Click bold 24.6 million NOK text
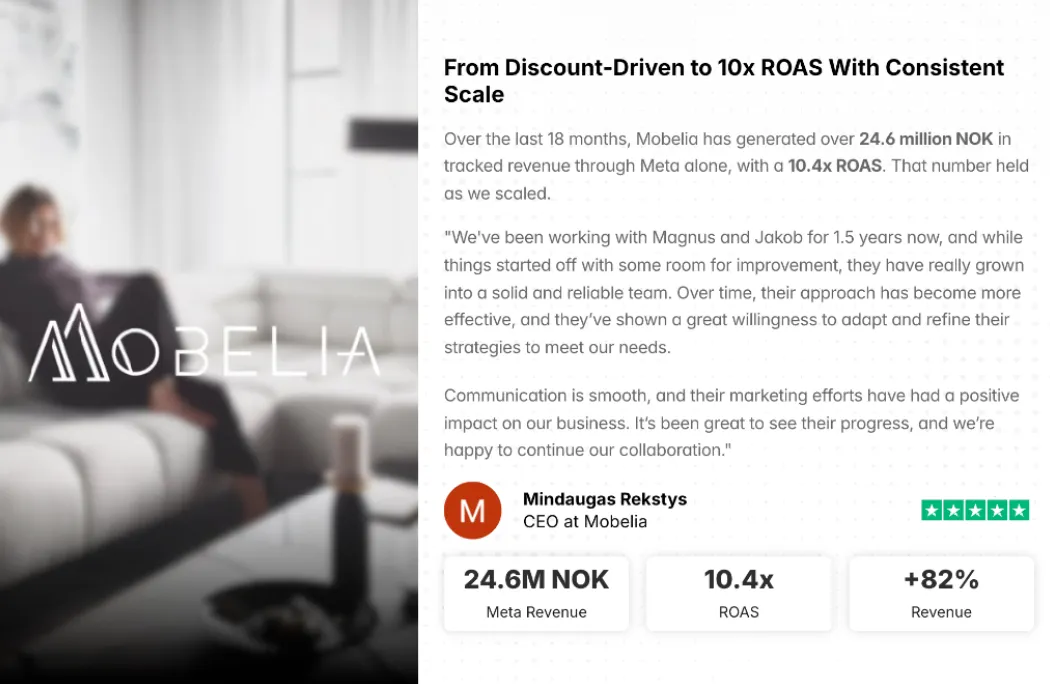Viewport: 1050px width, 684px height. tap(926, 139)
